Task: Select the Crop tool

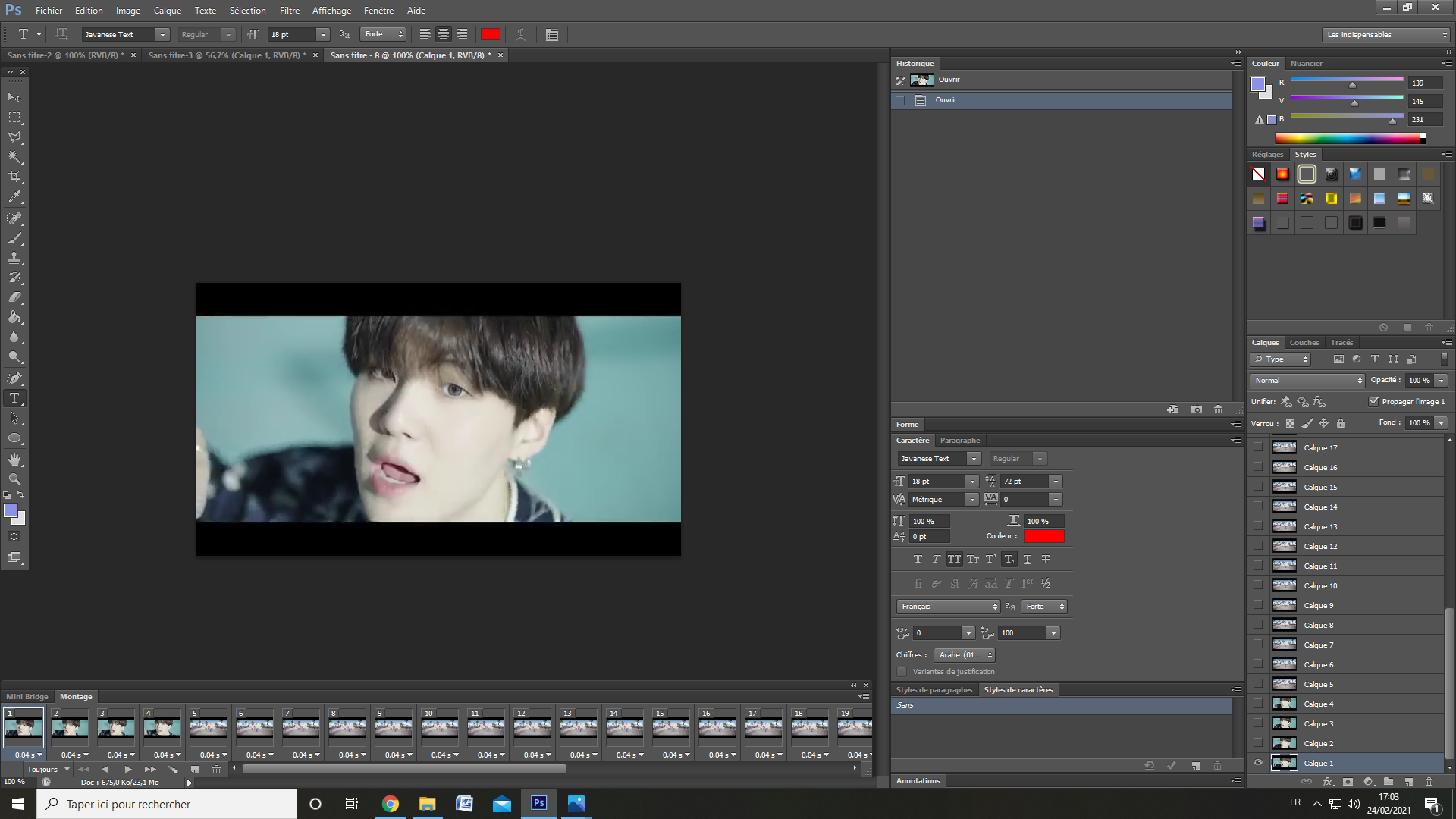Action: click(x=14, y=177)
